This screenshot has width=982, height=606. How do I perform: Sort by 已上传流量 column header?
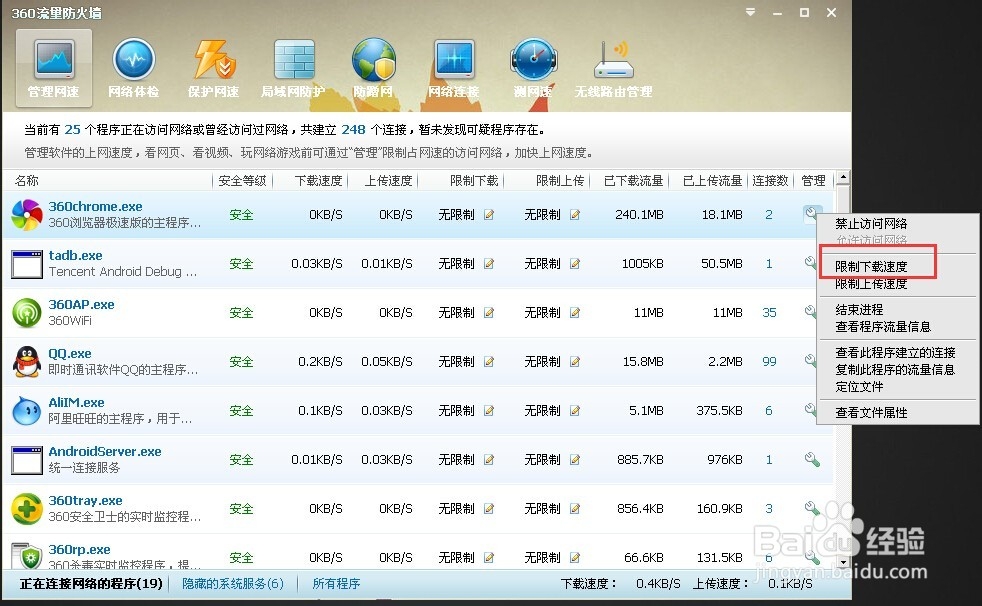tap(712, 181)
